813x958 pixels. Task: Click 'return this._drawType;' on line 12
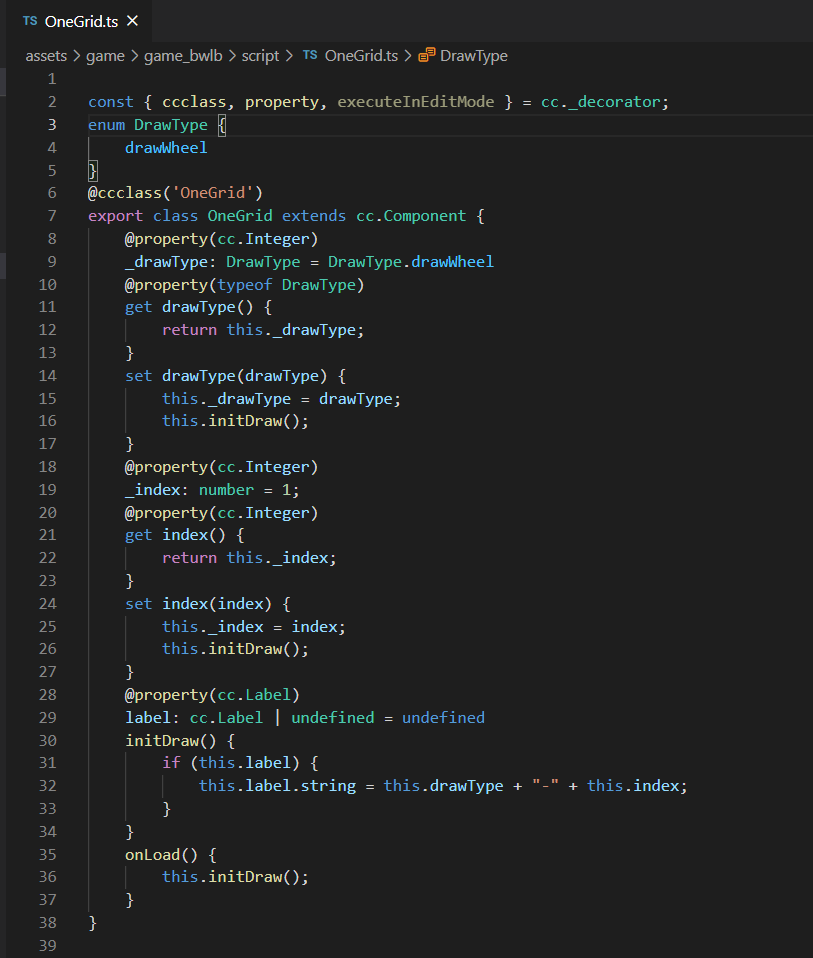pyautogui.click(x=263, y=330)
